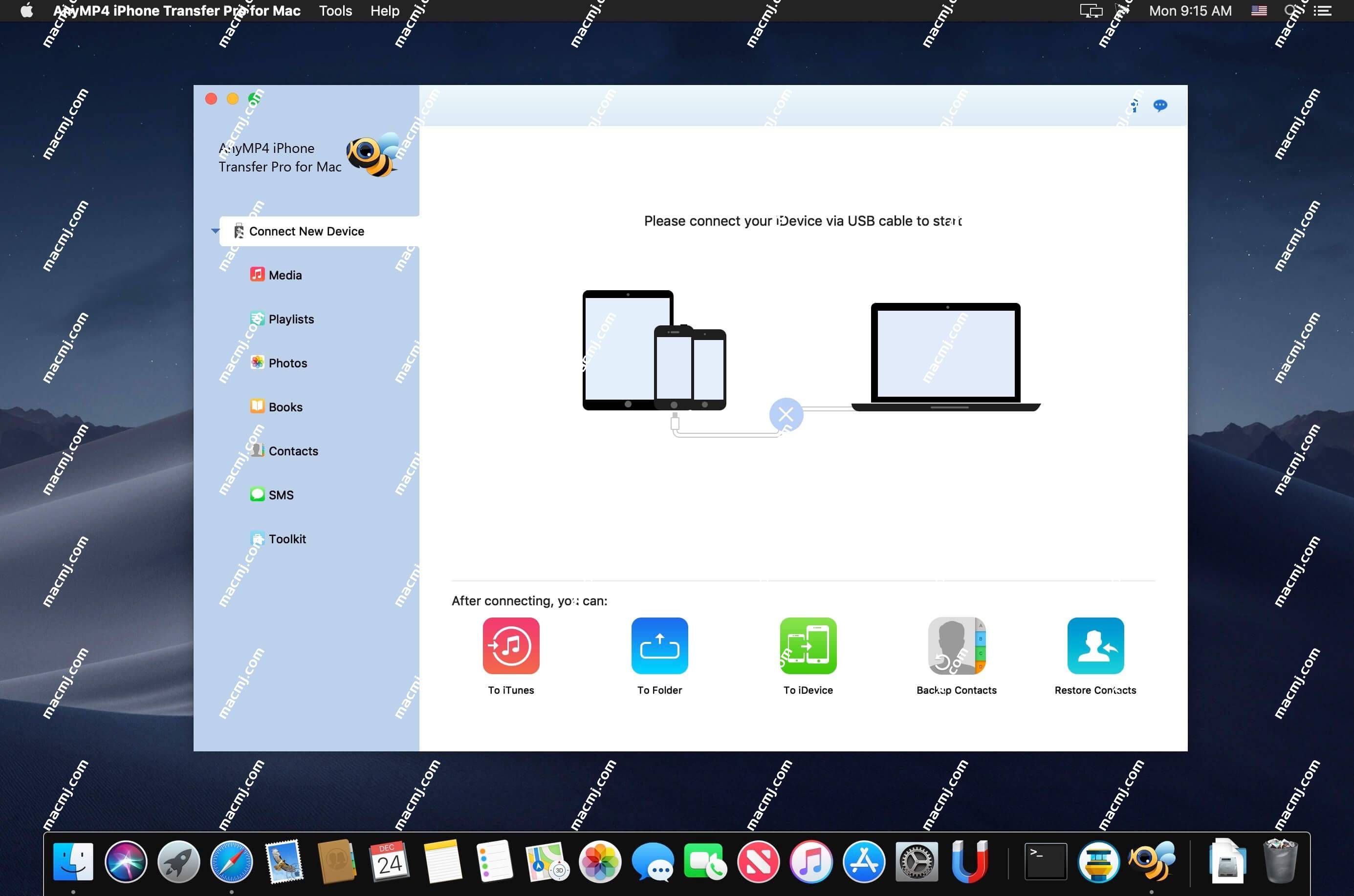Select the Photos sidebar icon
This screenshot has height=896, width=1354.
(x=256, y=362)
